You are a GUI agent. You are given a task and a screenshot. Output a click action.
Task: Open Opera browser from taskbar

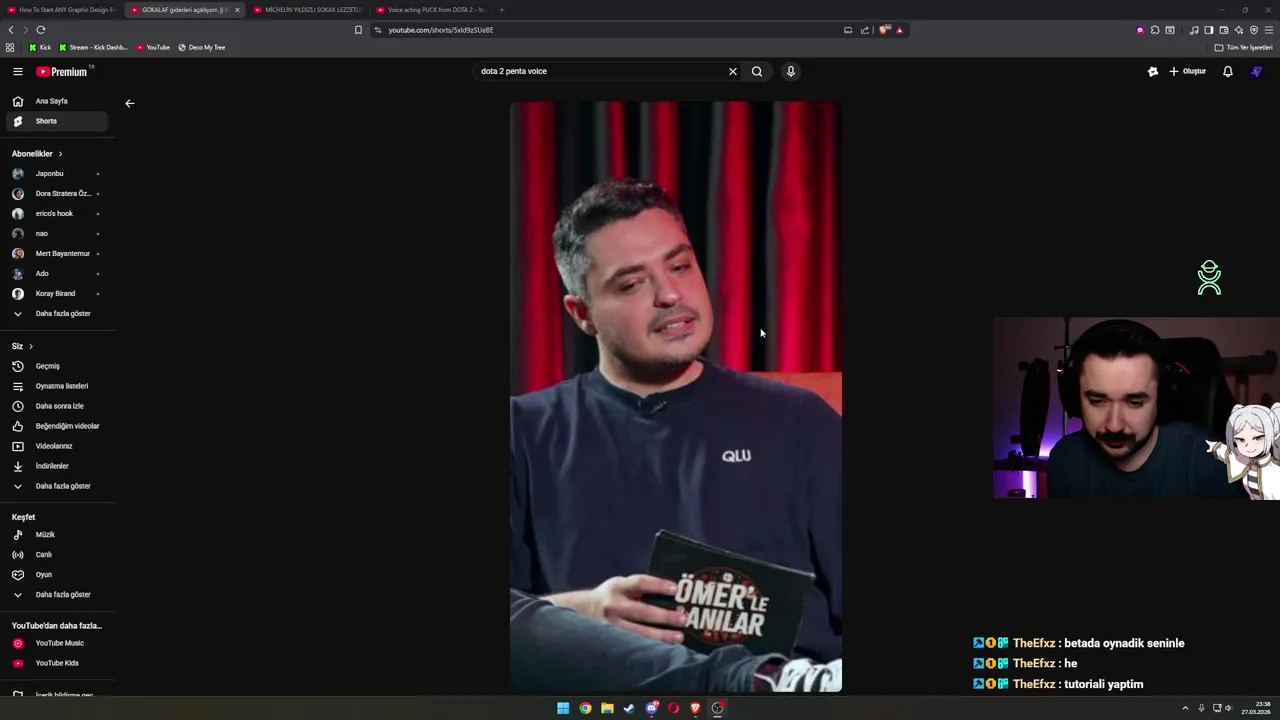coord(673,708)
